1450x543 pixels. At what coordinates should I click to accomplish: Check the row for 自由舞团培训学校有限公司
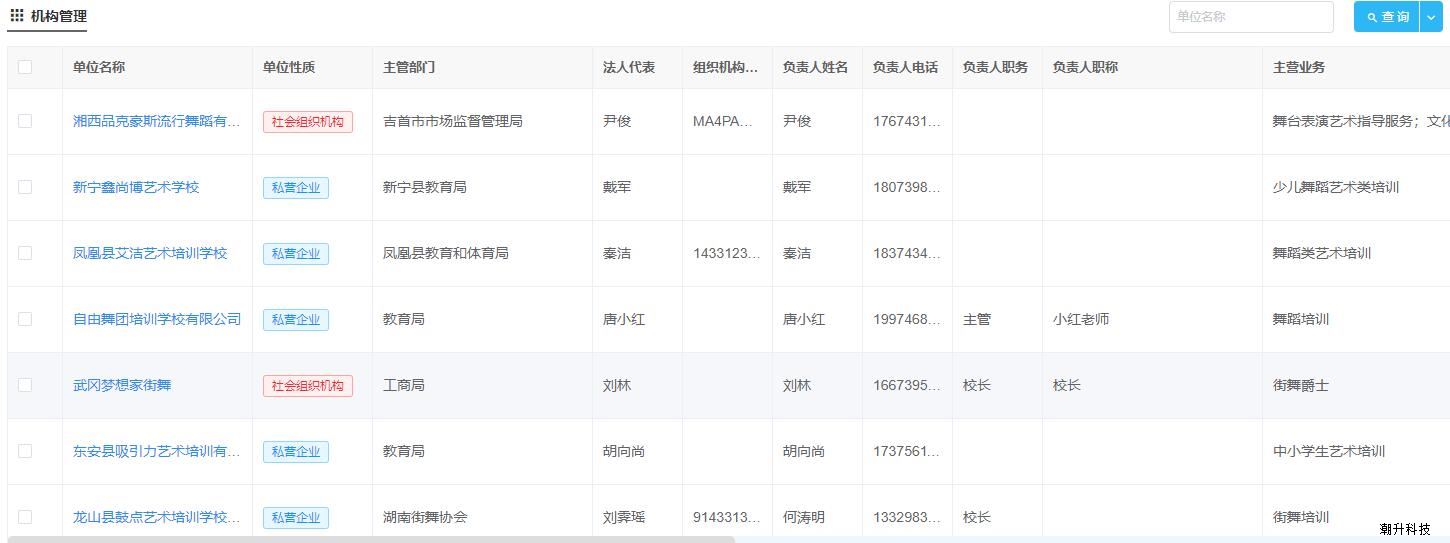tap(25, 319)
